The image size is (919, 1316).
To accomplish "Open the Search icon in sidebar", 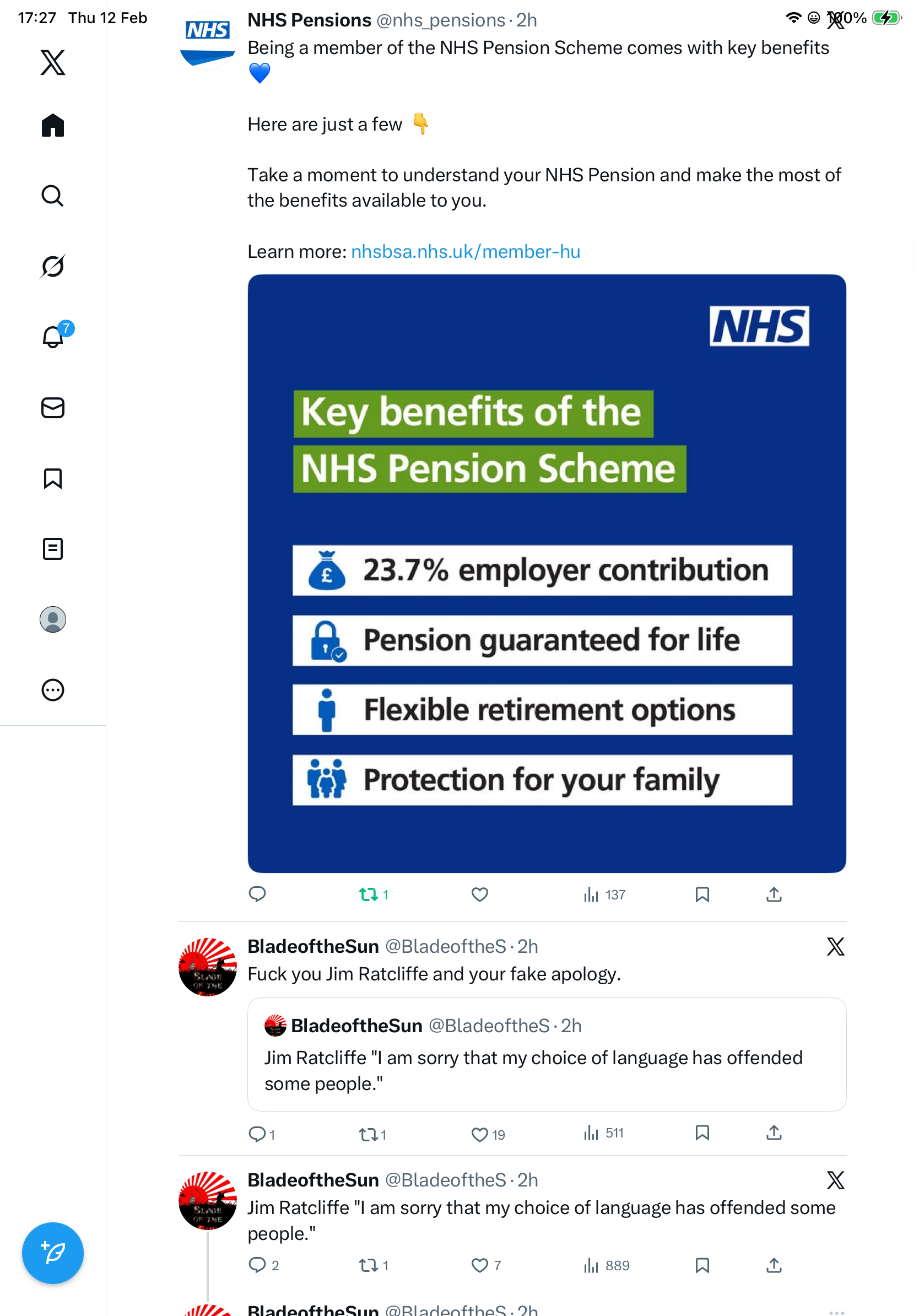I will click(53, 196).
